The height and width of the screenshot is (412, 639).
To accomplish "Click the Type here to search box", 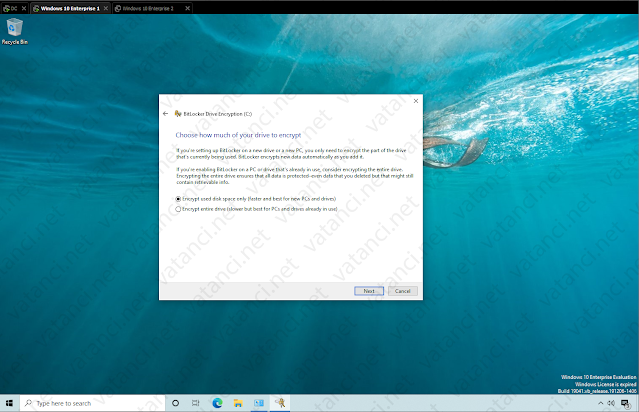I will tap(93, 403).
